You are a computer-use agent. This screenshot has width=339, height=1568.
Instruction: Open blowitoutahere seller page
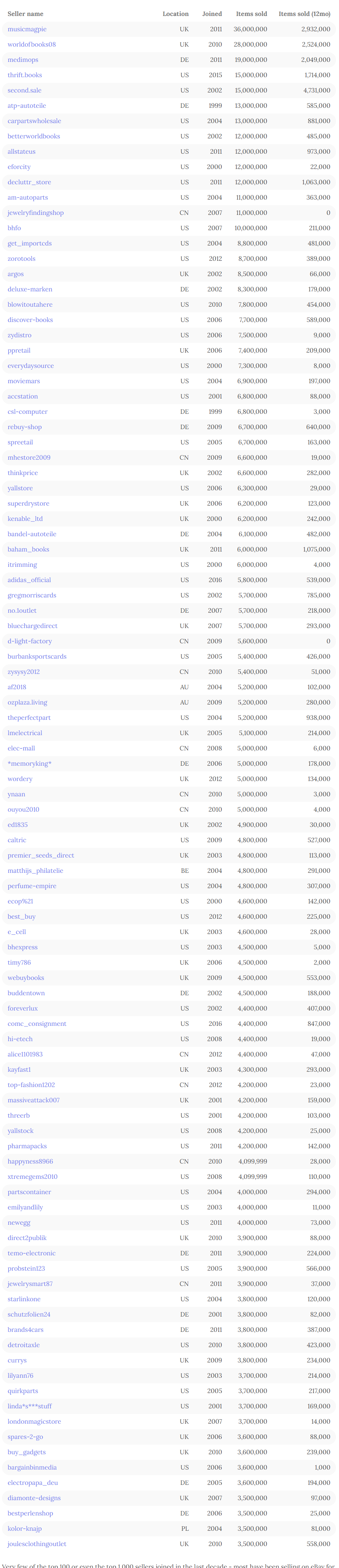30,304
